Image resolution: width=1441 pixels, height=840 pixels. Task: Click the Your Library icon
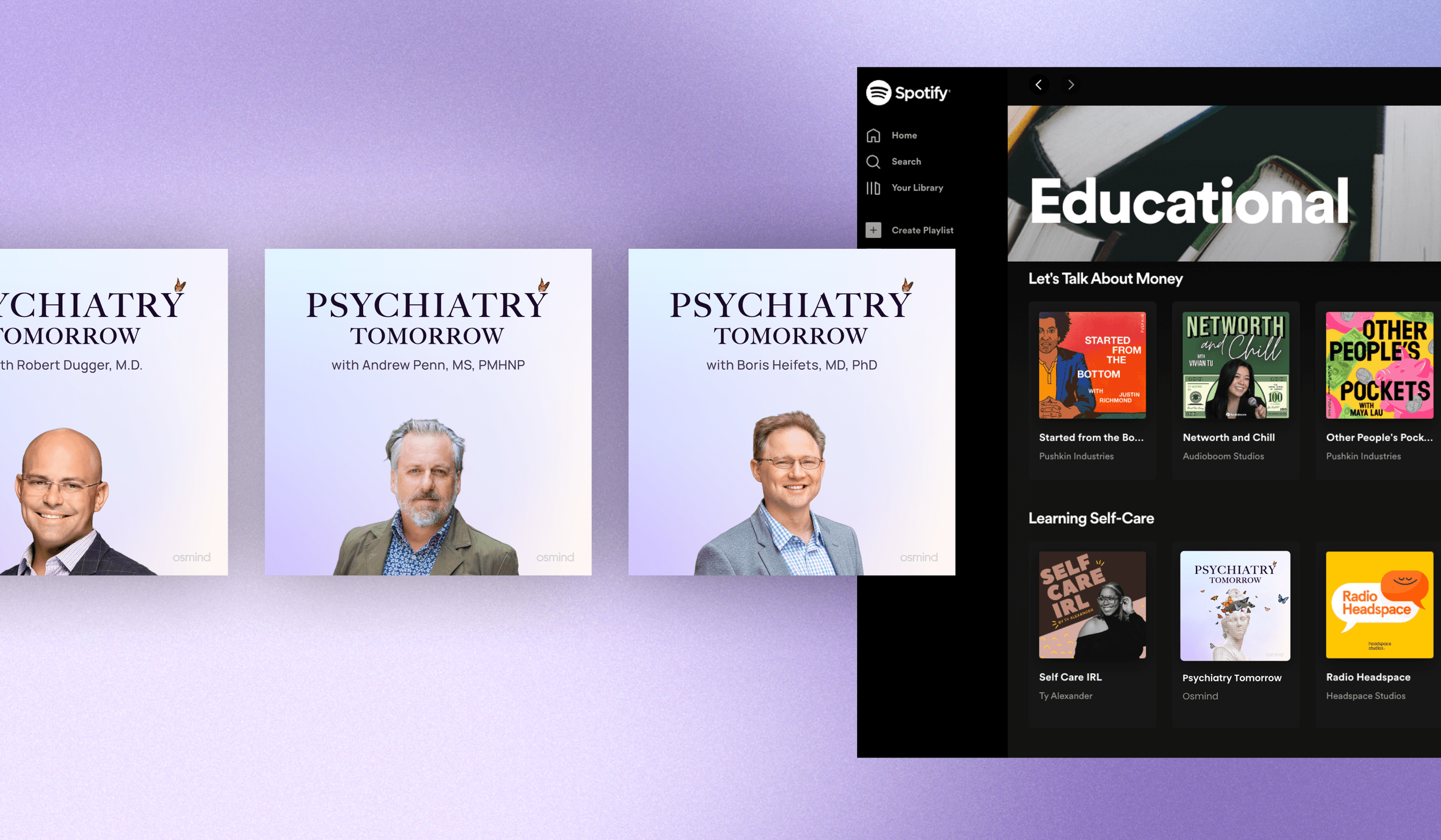[873, 188]
